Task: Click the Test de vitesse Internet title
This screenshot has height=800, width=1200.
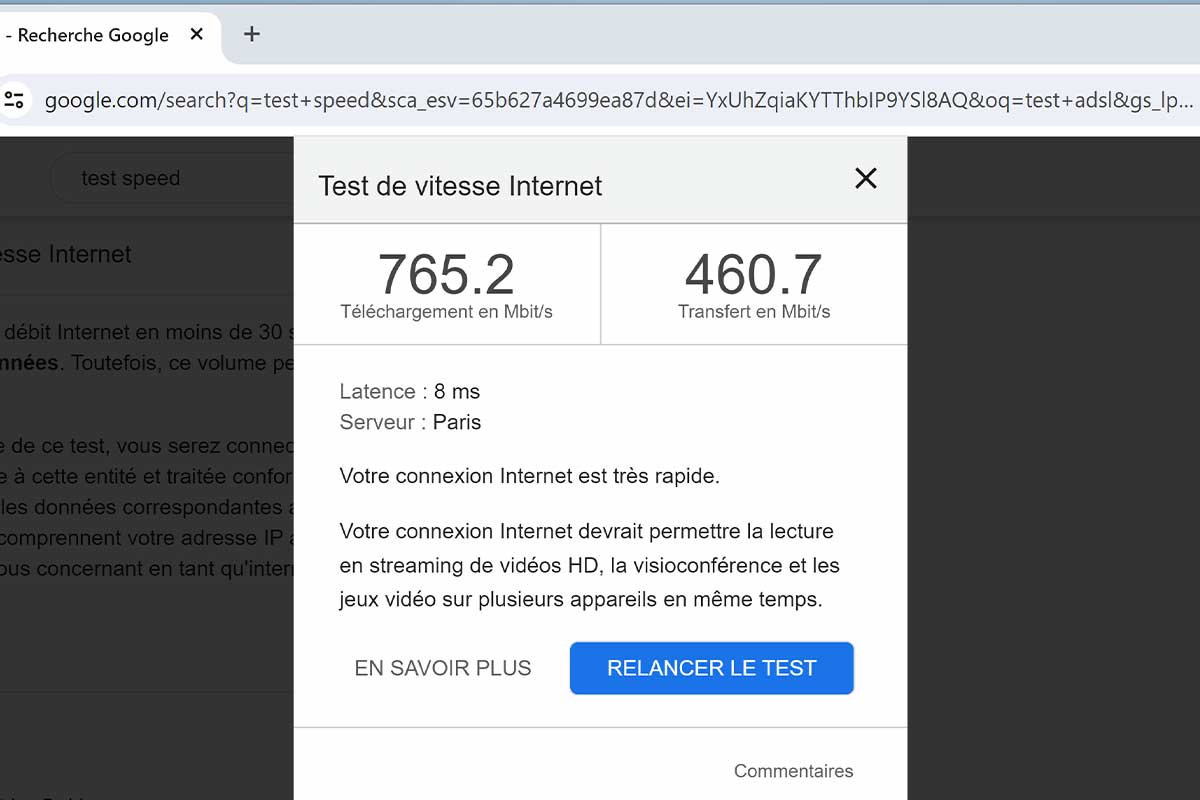Action: click(x=460, y=186)
